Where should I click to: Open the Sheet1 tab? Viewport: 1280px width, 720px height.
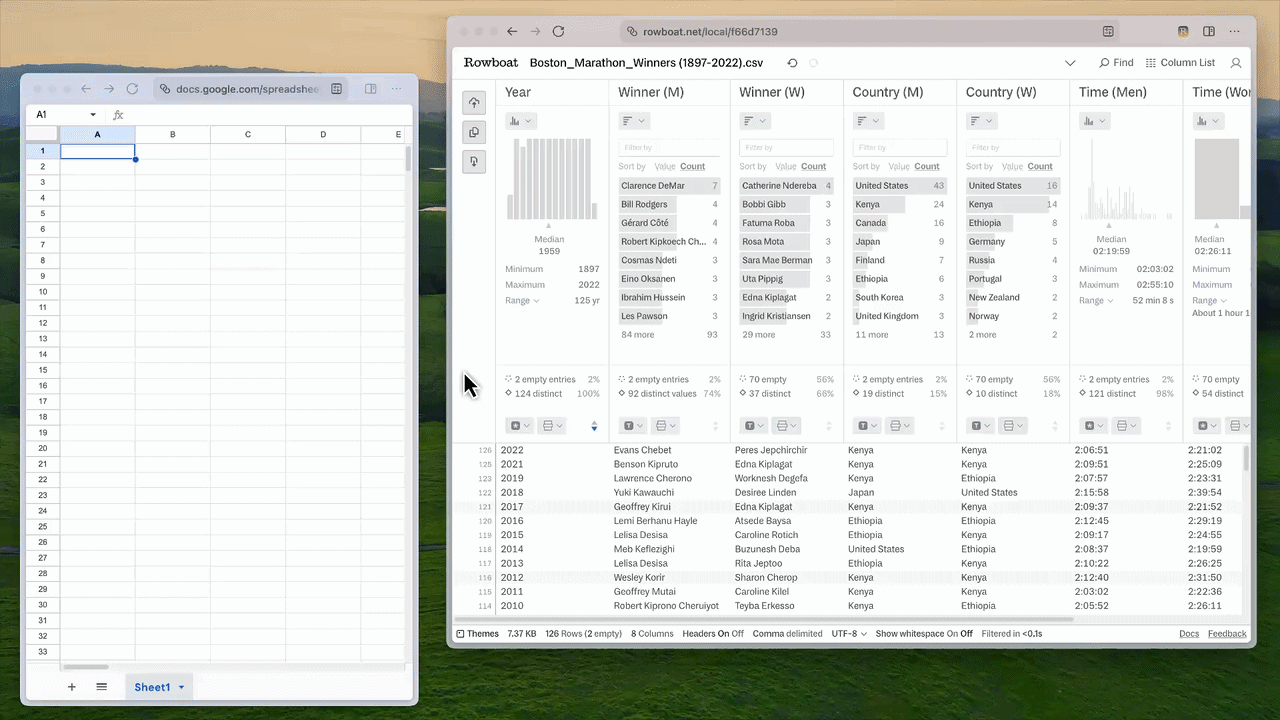point(152,687)
